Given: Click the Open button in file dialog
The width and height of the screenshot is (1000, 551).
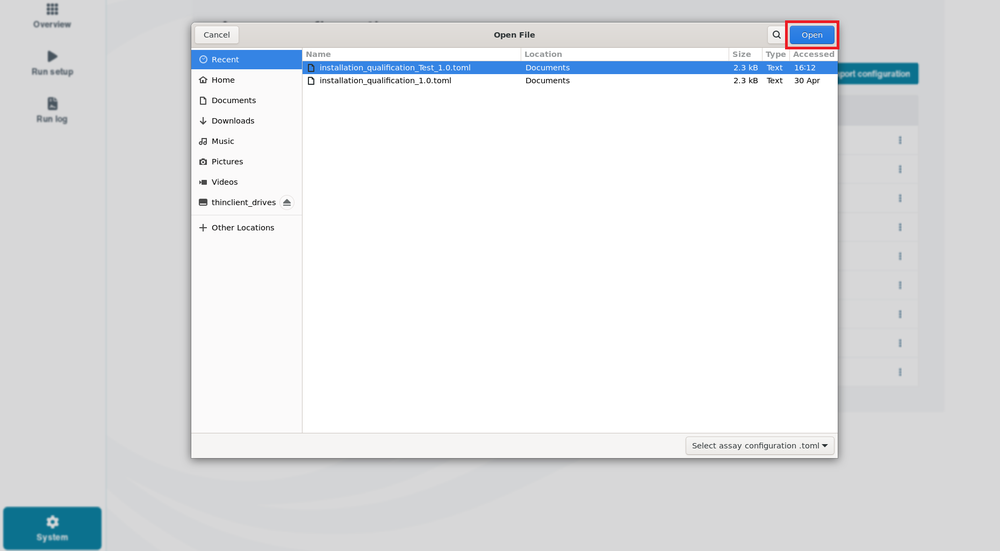Looking at the screenshot, I should (x=811, y=35).
